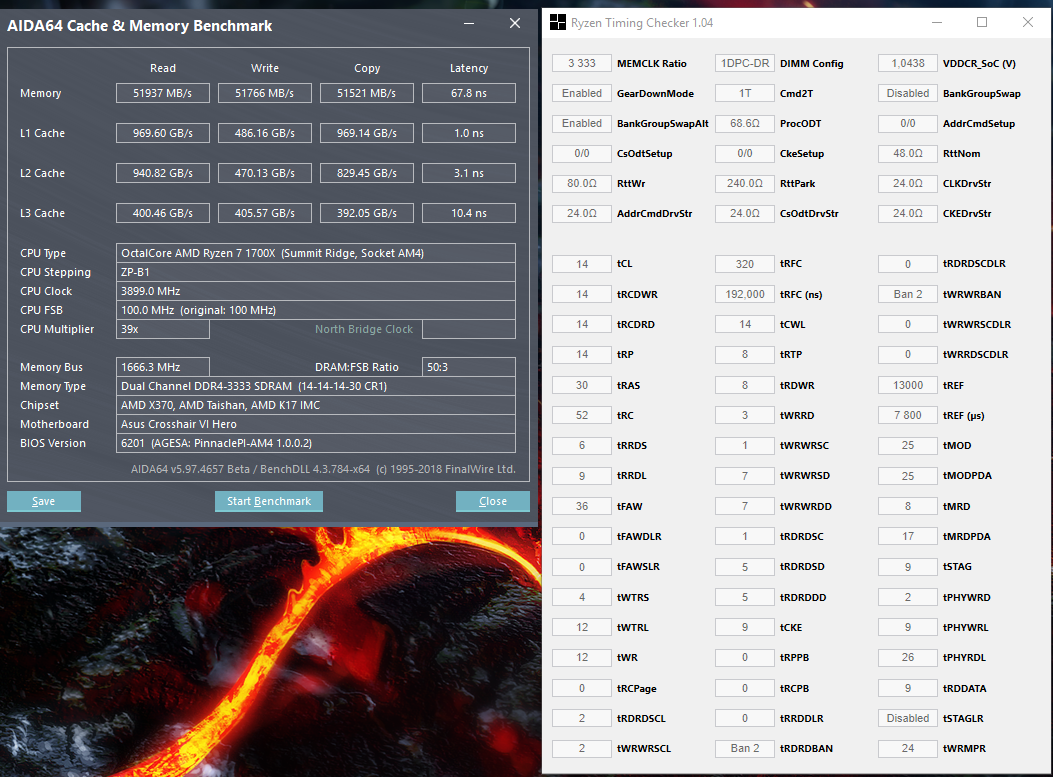
Task: Maximize the Ryzen Timing Checker window
Action: tap(982, 22)
